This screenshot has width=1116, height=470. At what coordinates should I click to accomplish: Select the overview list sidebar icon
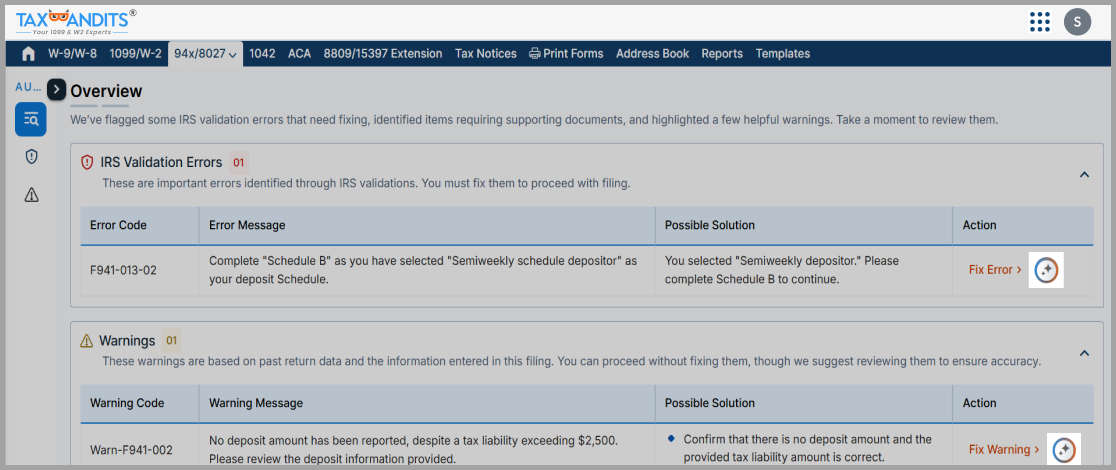tap(30, 120)
